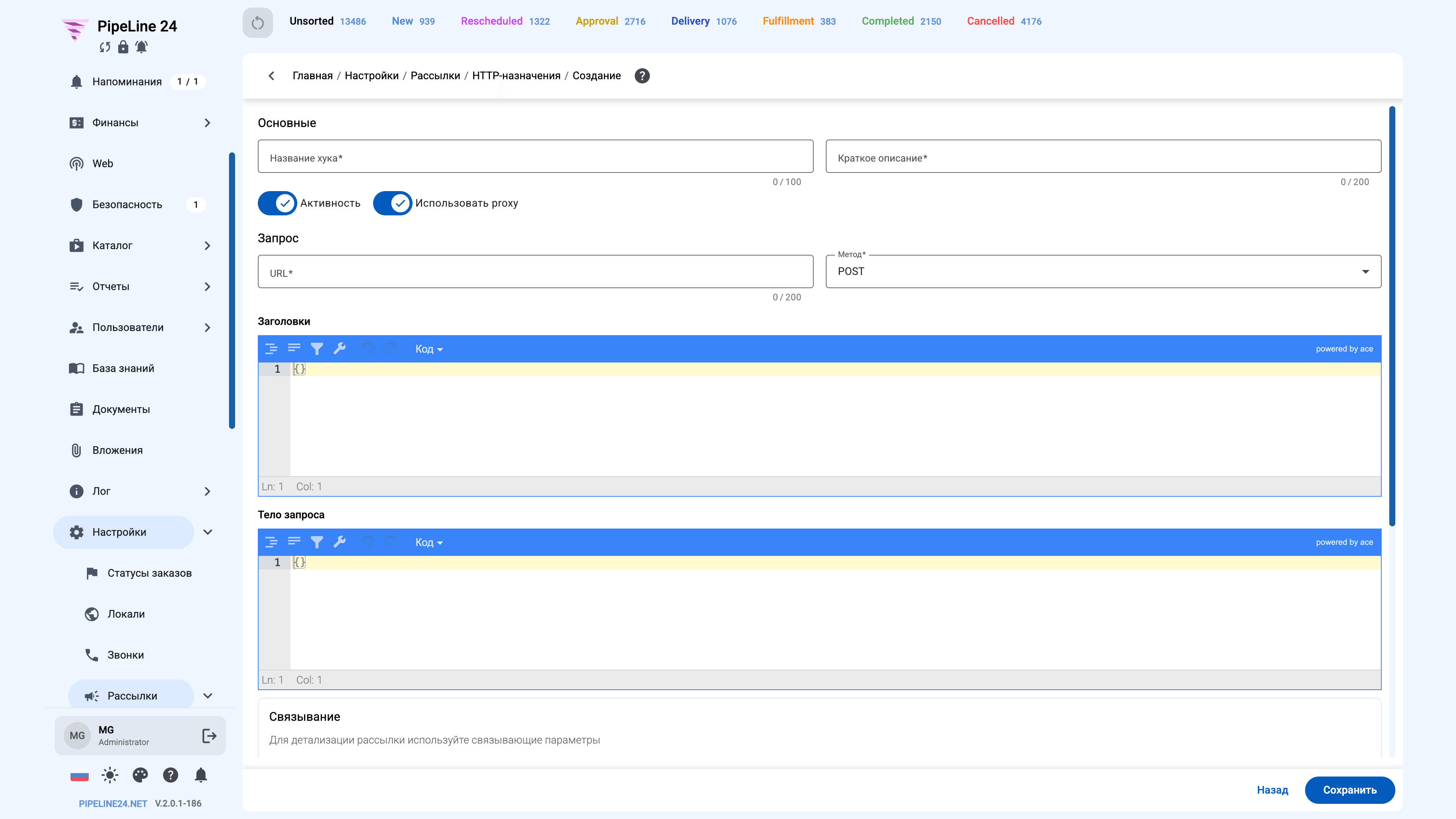Click the sync icon under PipeLine 24
1456x819 pixels.
click(x=105, y=47)
